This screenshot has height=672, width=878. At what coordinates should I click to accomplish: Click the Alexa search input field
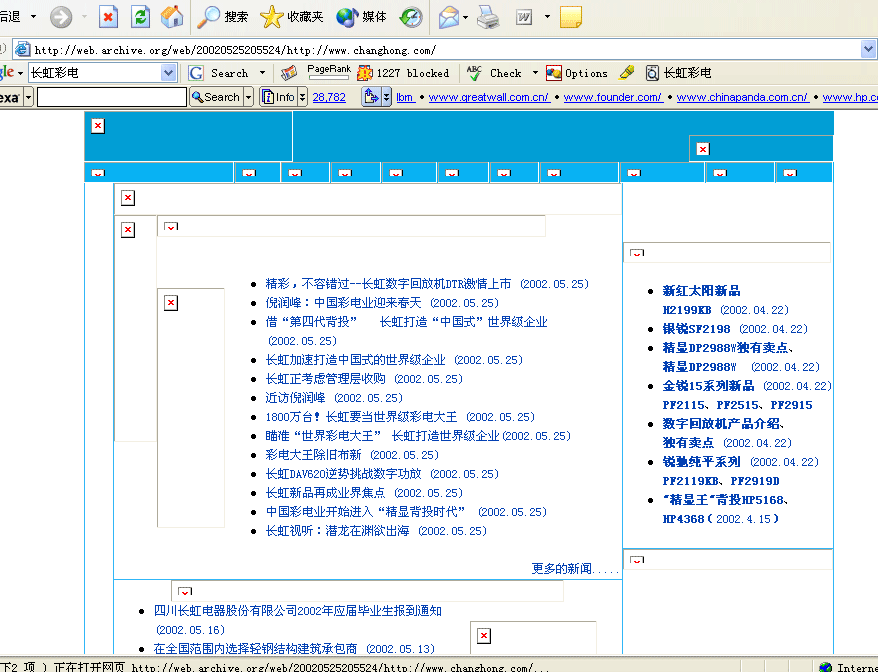click(x=111, y=97)
